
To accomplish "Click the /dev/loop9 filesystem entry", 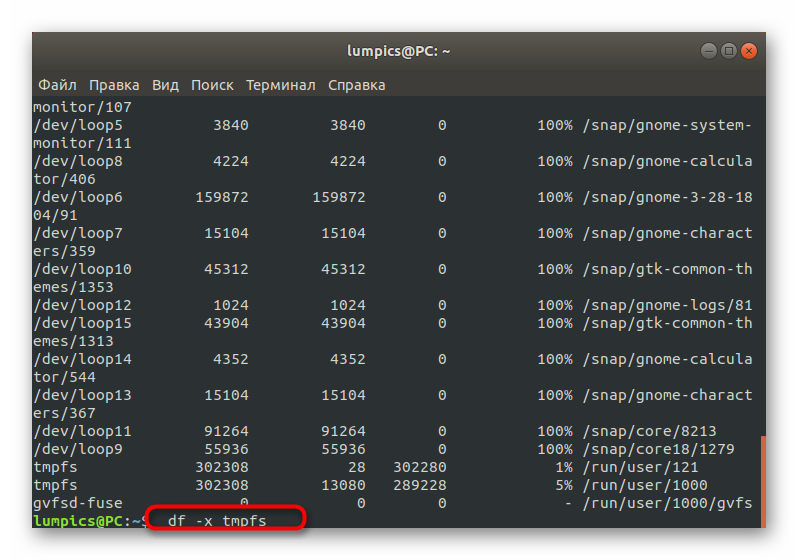I will pos(78,450).
